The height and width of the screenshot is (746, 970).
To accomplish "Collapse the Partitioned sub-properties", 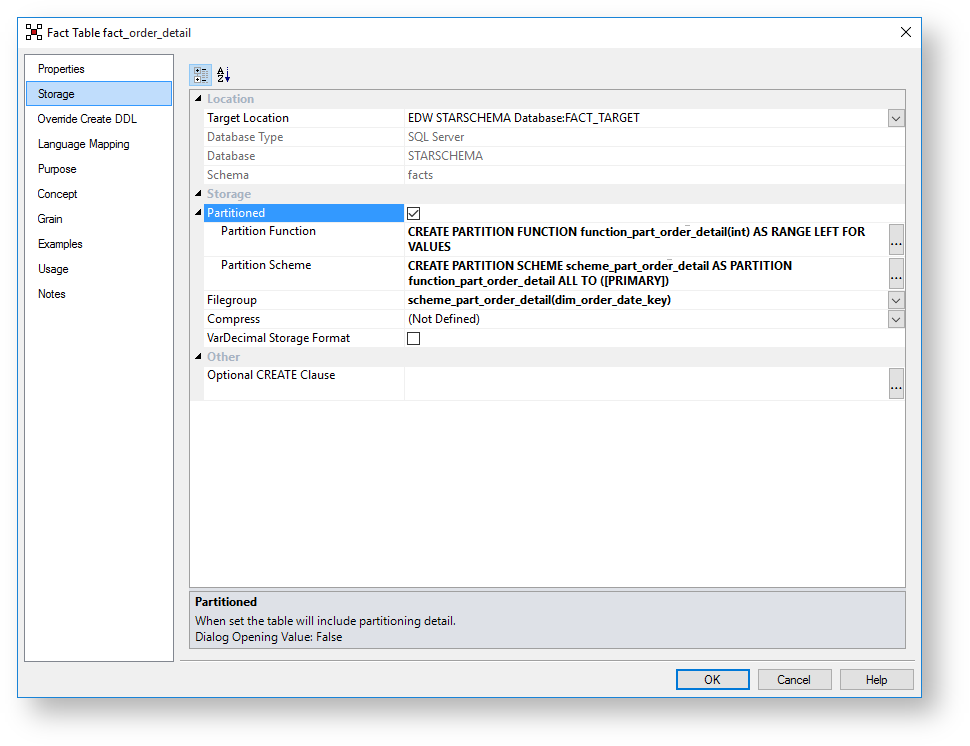I will (198, 213).
